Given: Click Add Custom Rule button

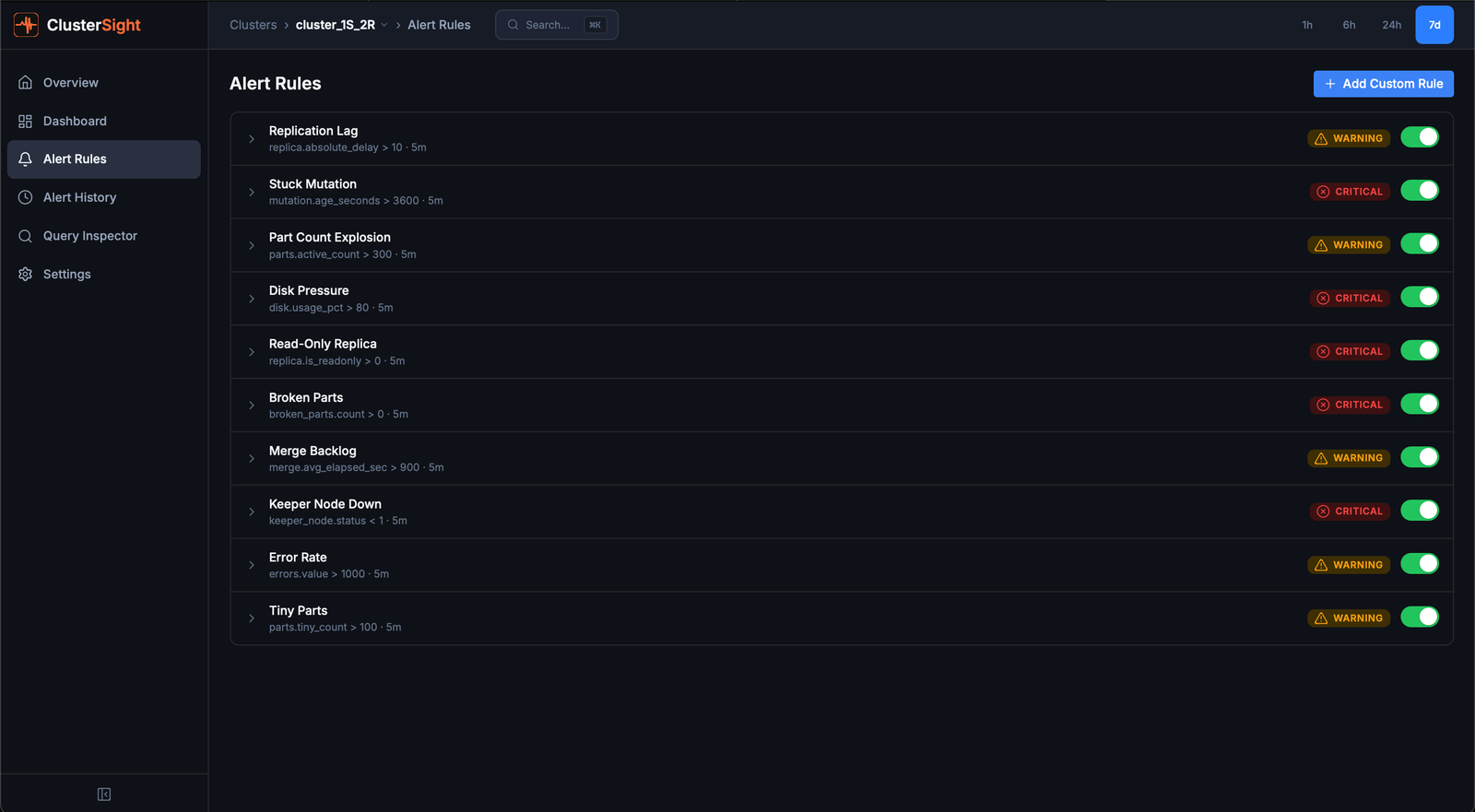Looking at the screenshot, I should pos(1383,84).
